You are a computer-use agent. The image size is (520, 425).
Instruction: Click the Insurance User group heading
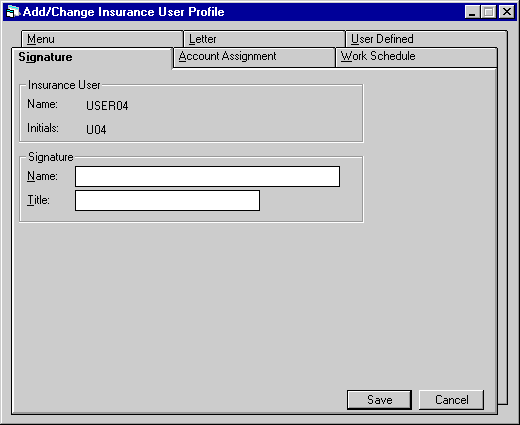pos(64,85)
